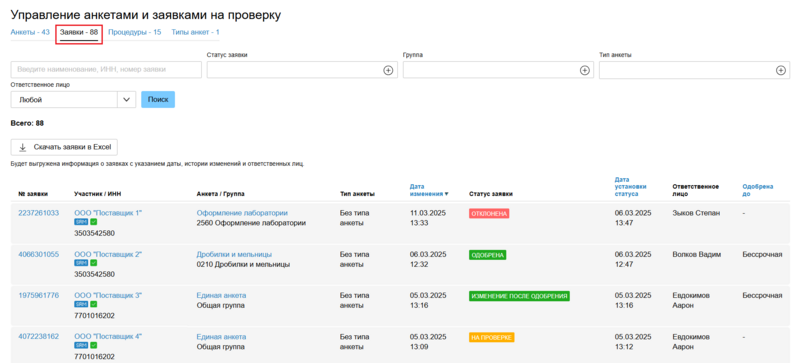800x363 pixels.
Task: Click Бессрочная in Поставщик 2 row
Action: (x=762, y=254)
